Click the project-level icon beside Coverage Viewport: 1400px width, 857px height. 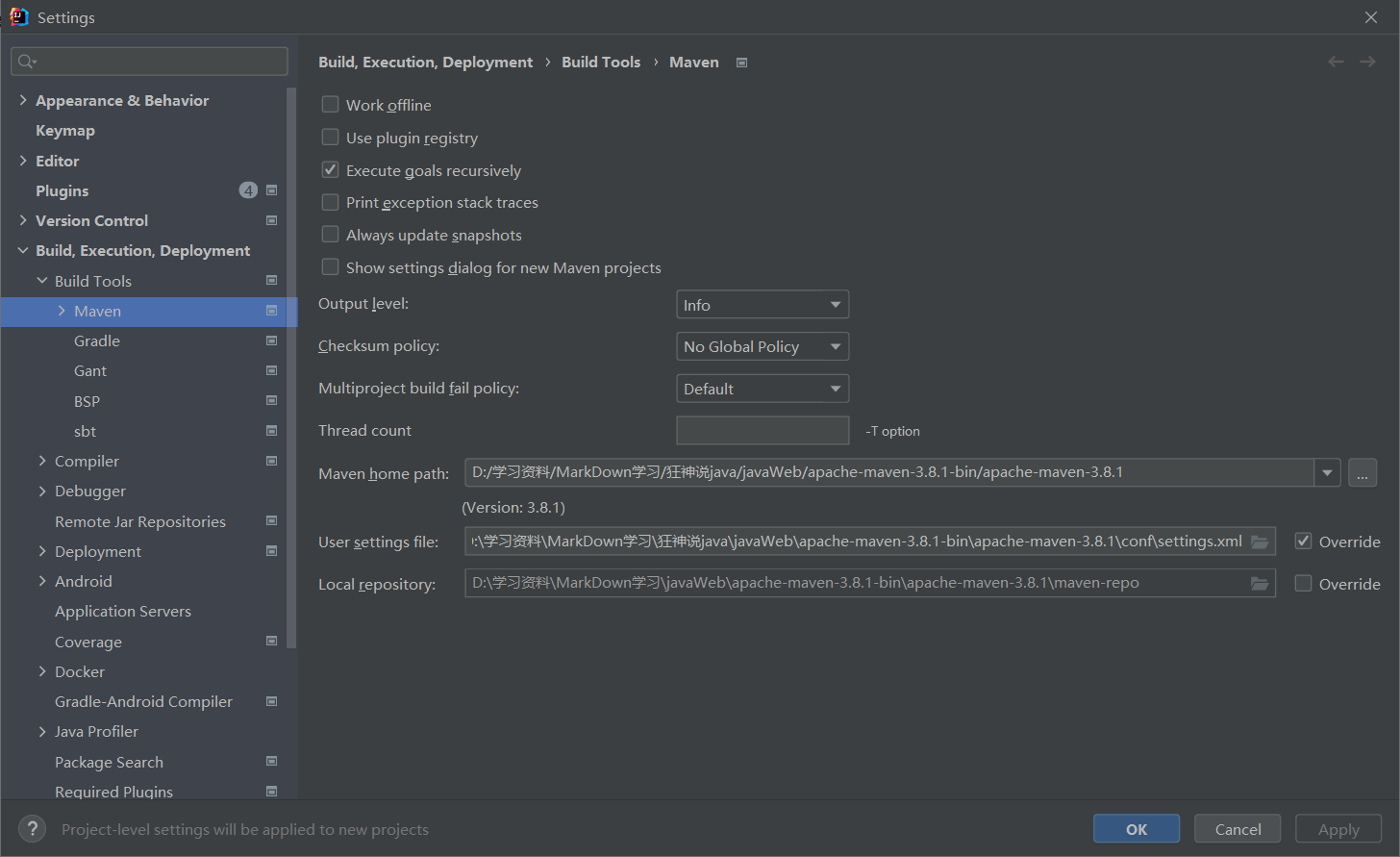pos(271,642)
